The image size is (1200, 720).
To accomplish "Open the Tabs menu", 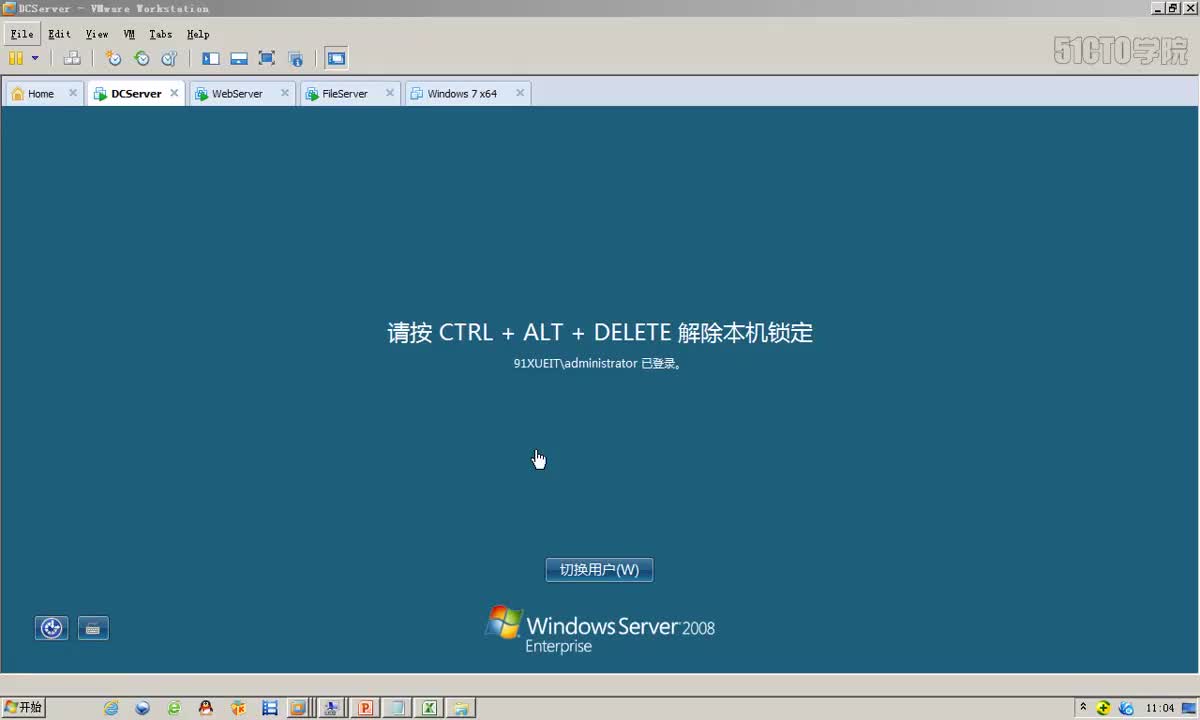I will click(161, 34).
